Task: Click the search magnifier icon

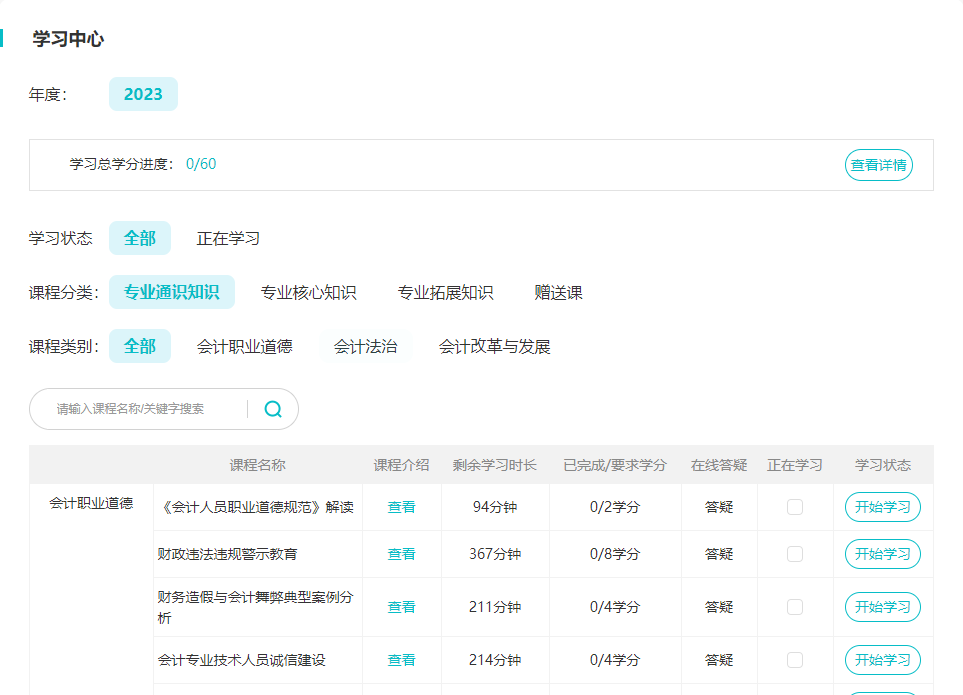Action: pyautogui.click(x=273, y=409)
